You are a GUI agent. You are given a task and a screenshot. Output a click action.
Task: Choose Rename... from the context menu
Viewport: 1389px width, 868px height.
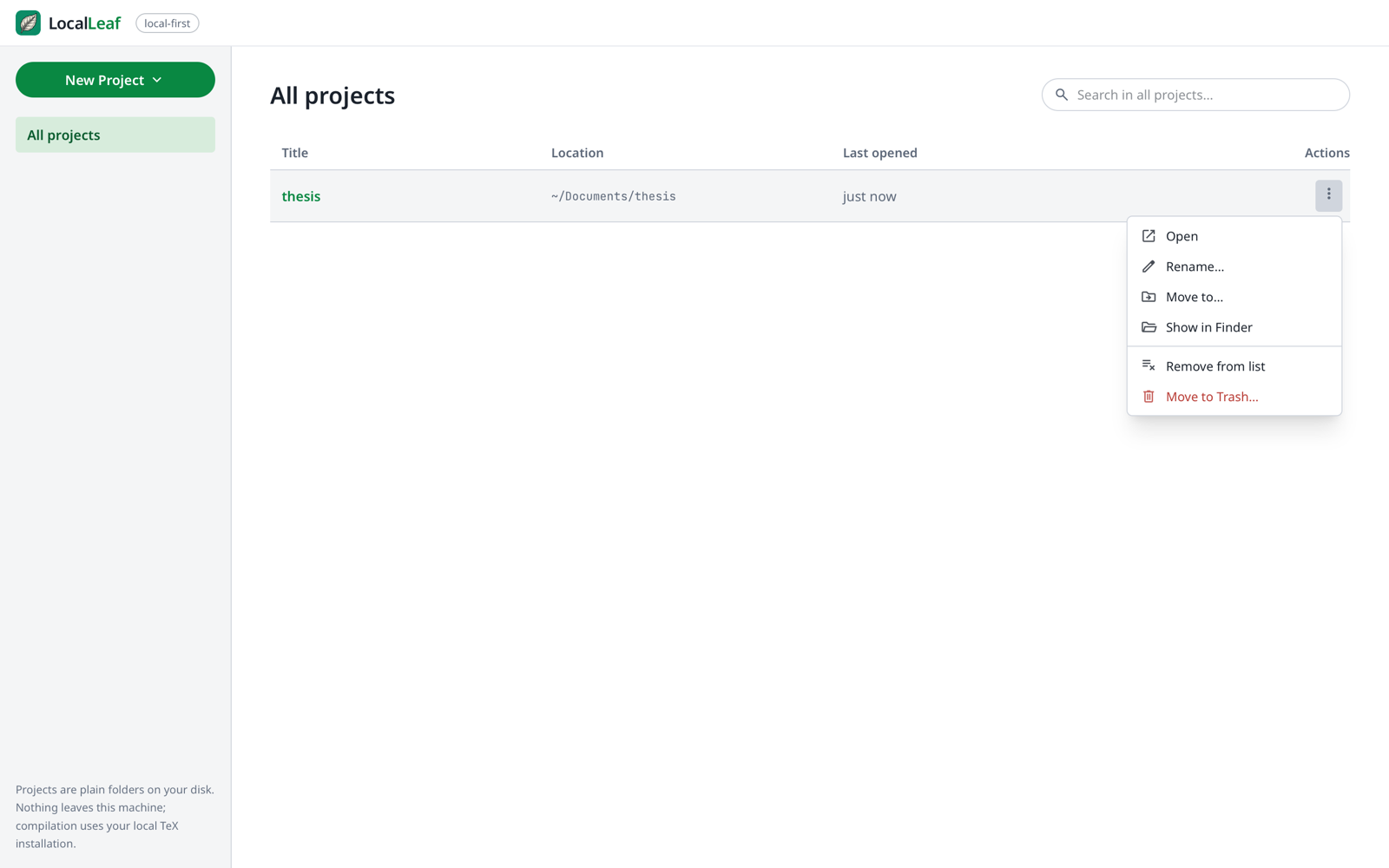(1234, 266)
